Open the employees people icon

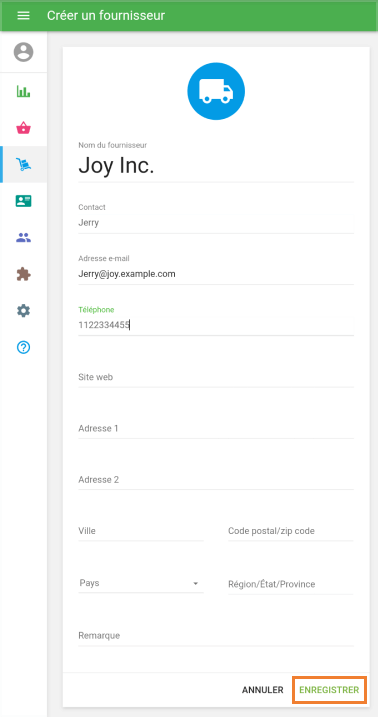[x=23, y=238]
